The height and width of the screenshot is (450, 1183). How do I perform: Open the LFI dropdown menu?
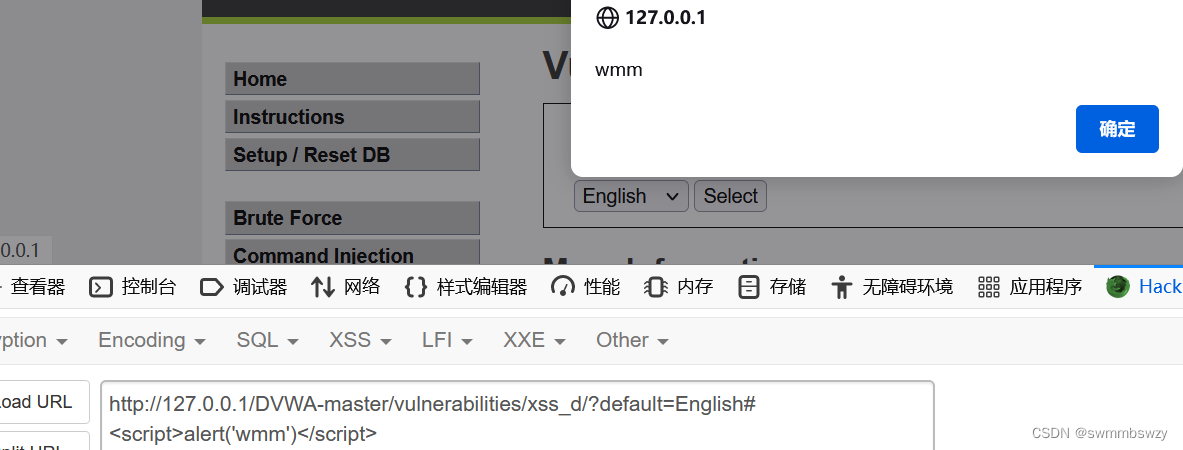447,341
